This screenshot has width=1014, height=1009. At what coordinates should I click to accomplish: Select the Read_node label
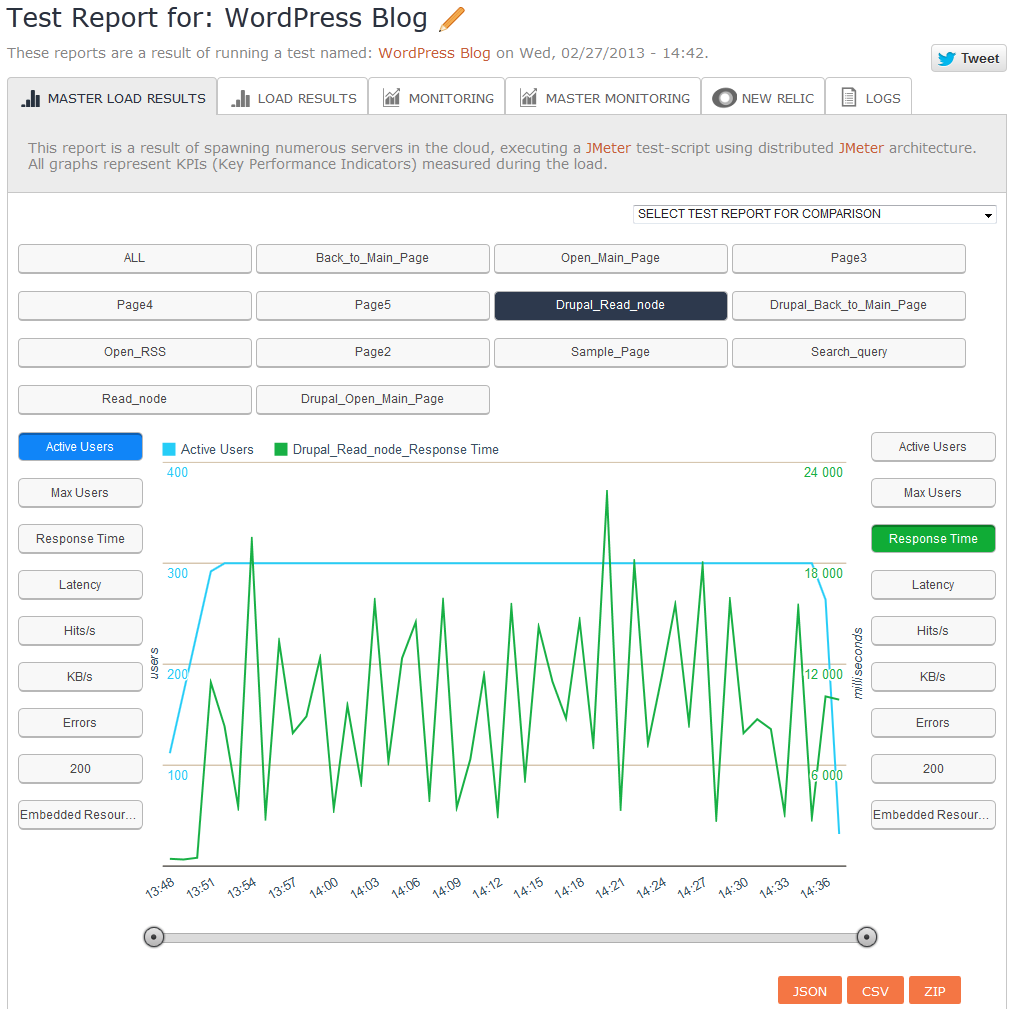[135, 400]
